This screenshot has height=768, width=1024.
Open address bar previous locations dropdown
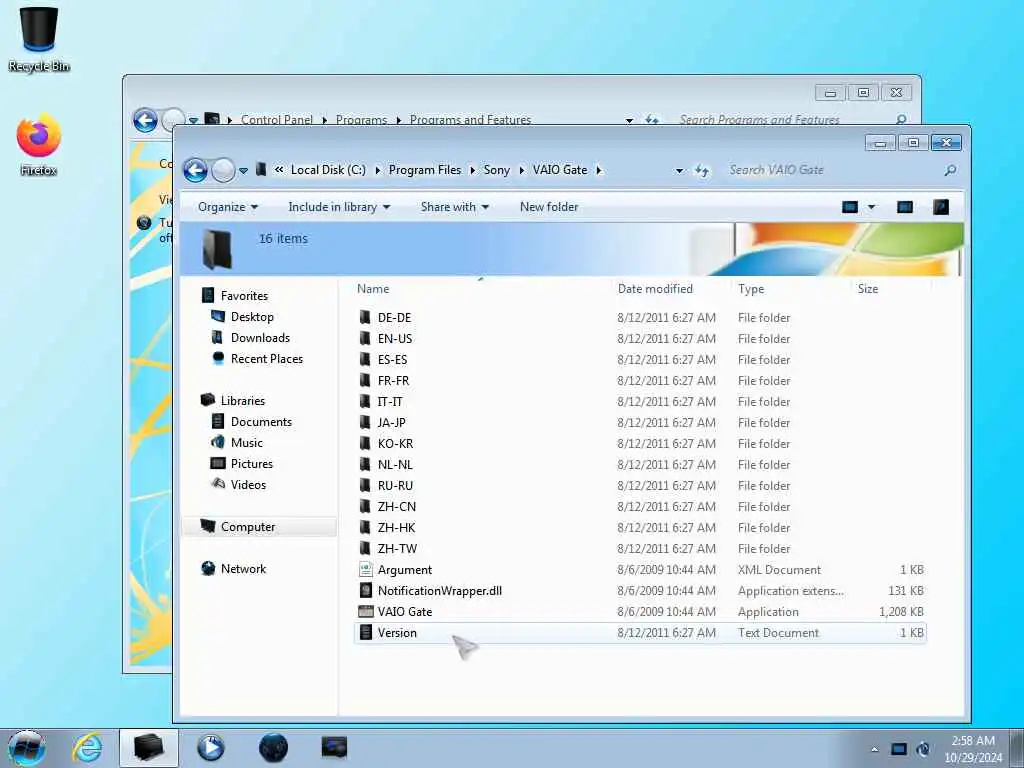coord(679,170)
